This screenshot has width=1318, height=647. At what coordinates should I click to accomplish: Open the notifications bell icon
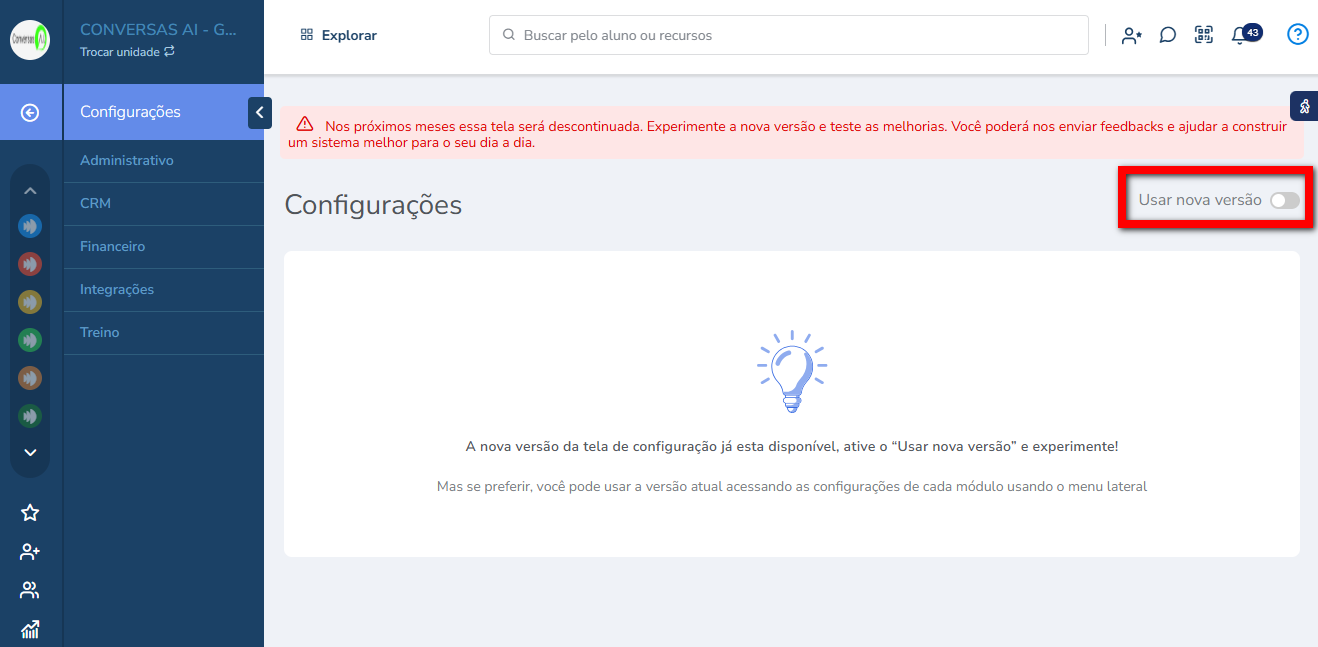coord(1240,35)
